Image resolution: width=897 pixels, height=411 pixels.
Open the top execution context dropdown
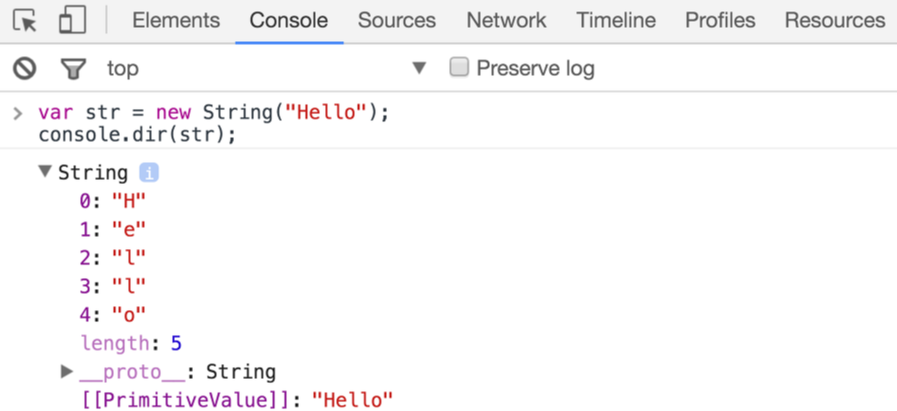[x=267, y=69]
